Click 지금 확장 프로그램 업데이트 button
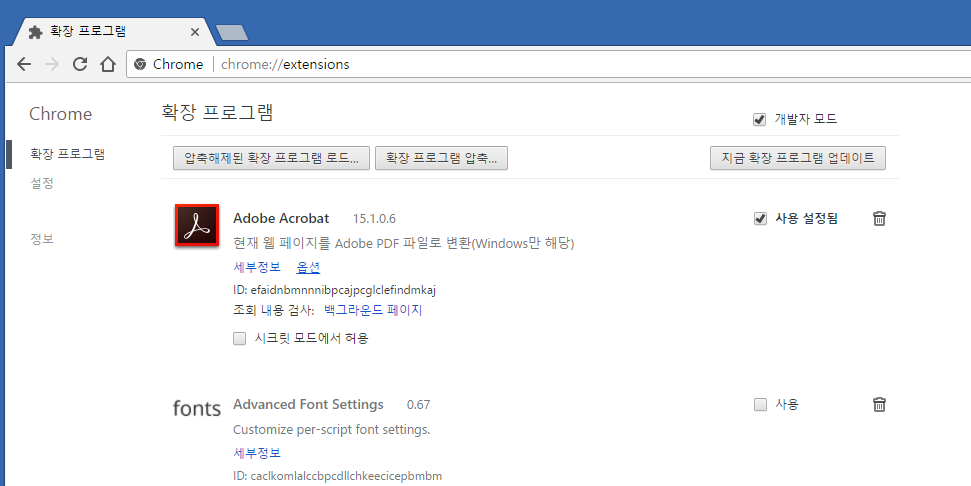 [x=797, y=158]
